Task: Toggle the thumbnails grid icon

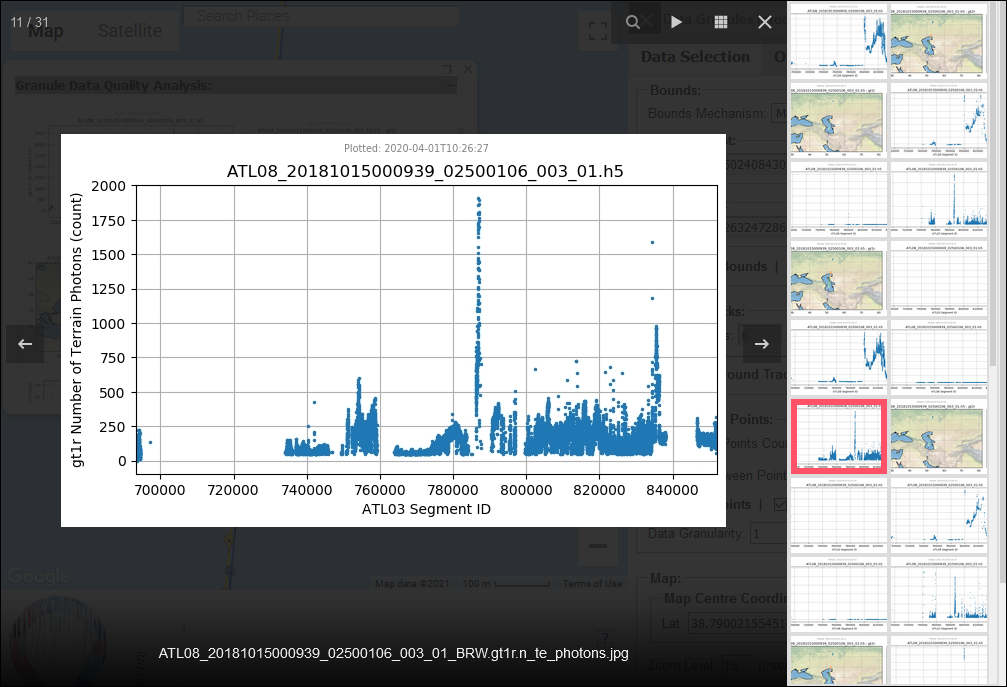Action: click(721, 22)
